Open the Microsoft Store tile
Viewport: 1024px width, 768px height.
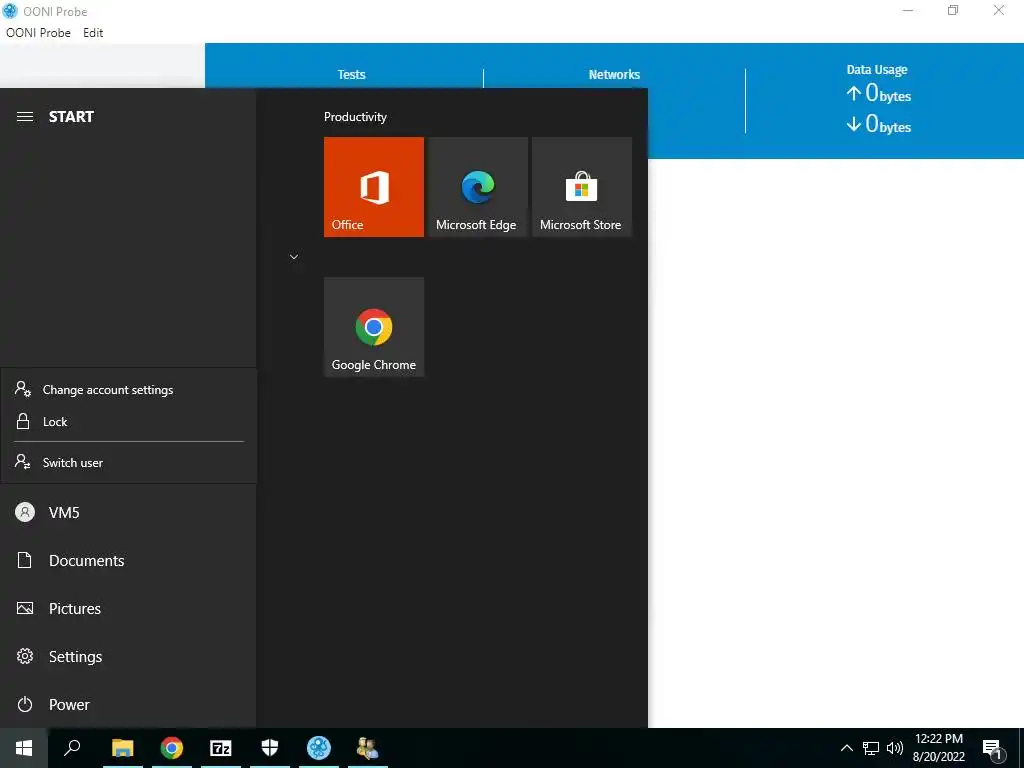pyautogui.click(x=581, y=187)
